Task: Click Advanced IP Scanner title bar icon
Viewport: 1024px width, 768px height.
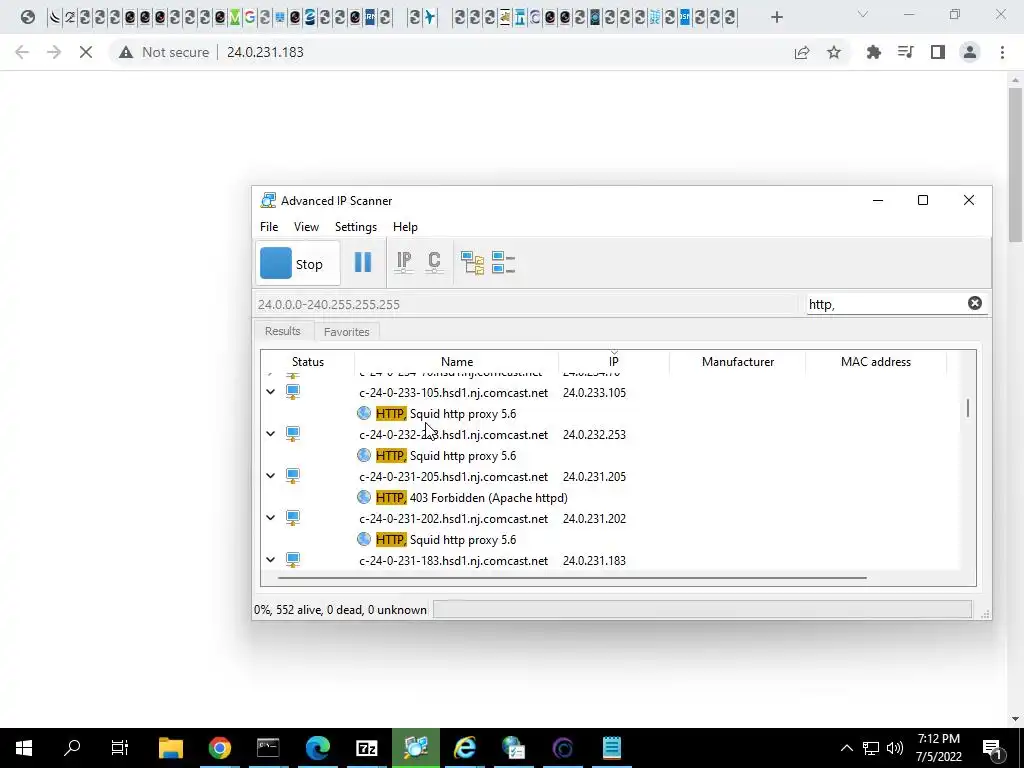Action: coord(268,200)
